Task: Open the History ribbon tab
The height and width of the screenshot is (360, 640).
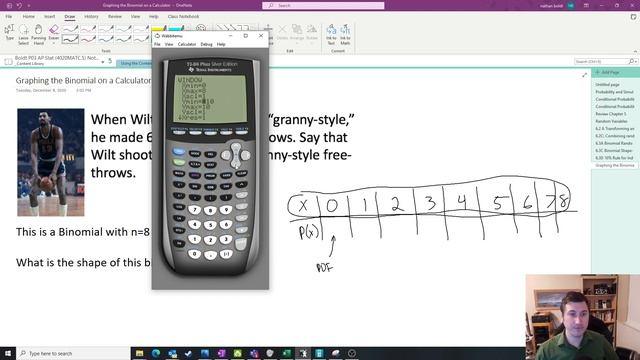Action: [91, 16]
